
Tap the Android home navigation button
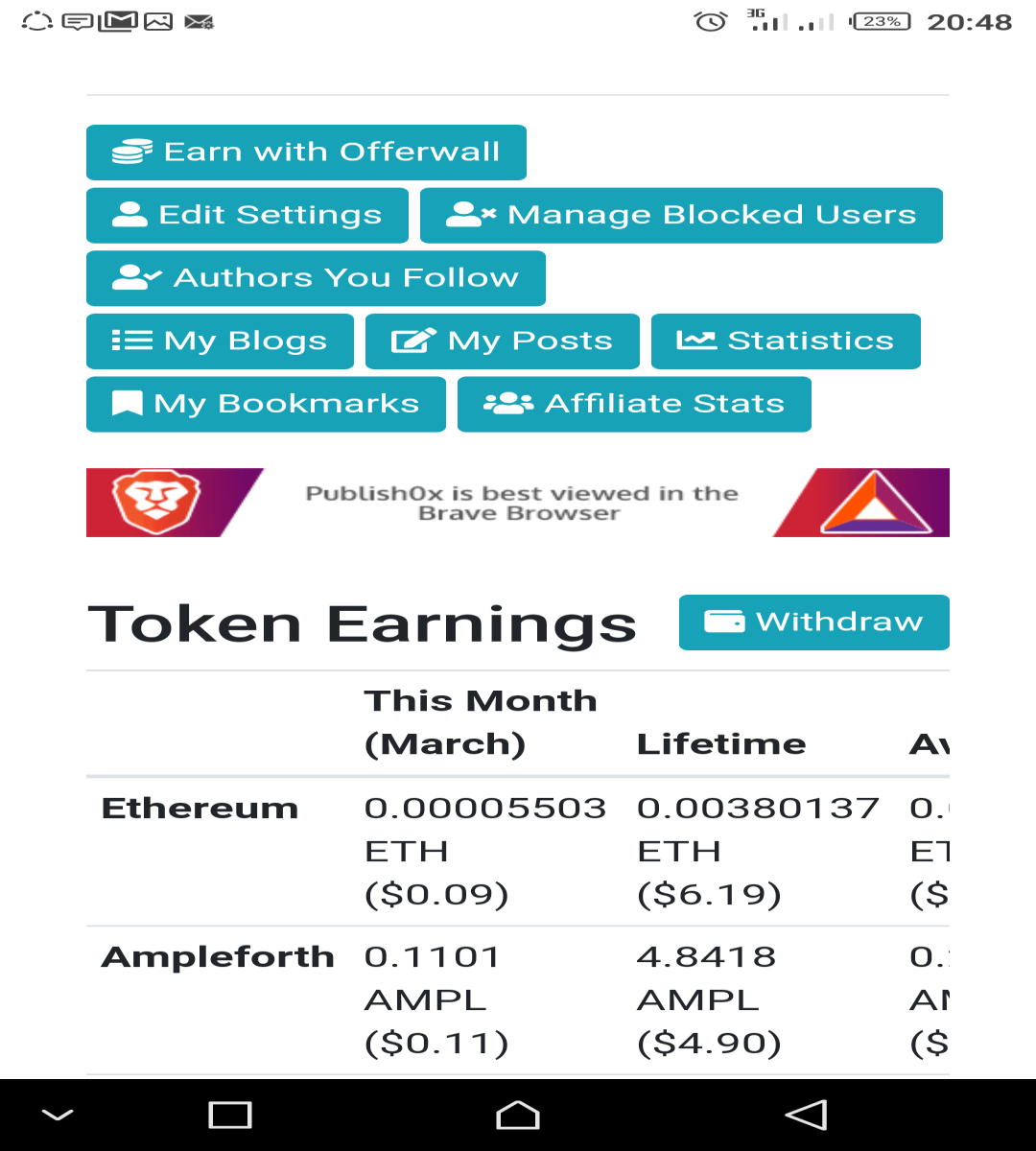[x=518, y=1115]
